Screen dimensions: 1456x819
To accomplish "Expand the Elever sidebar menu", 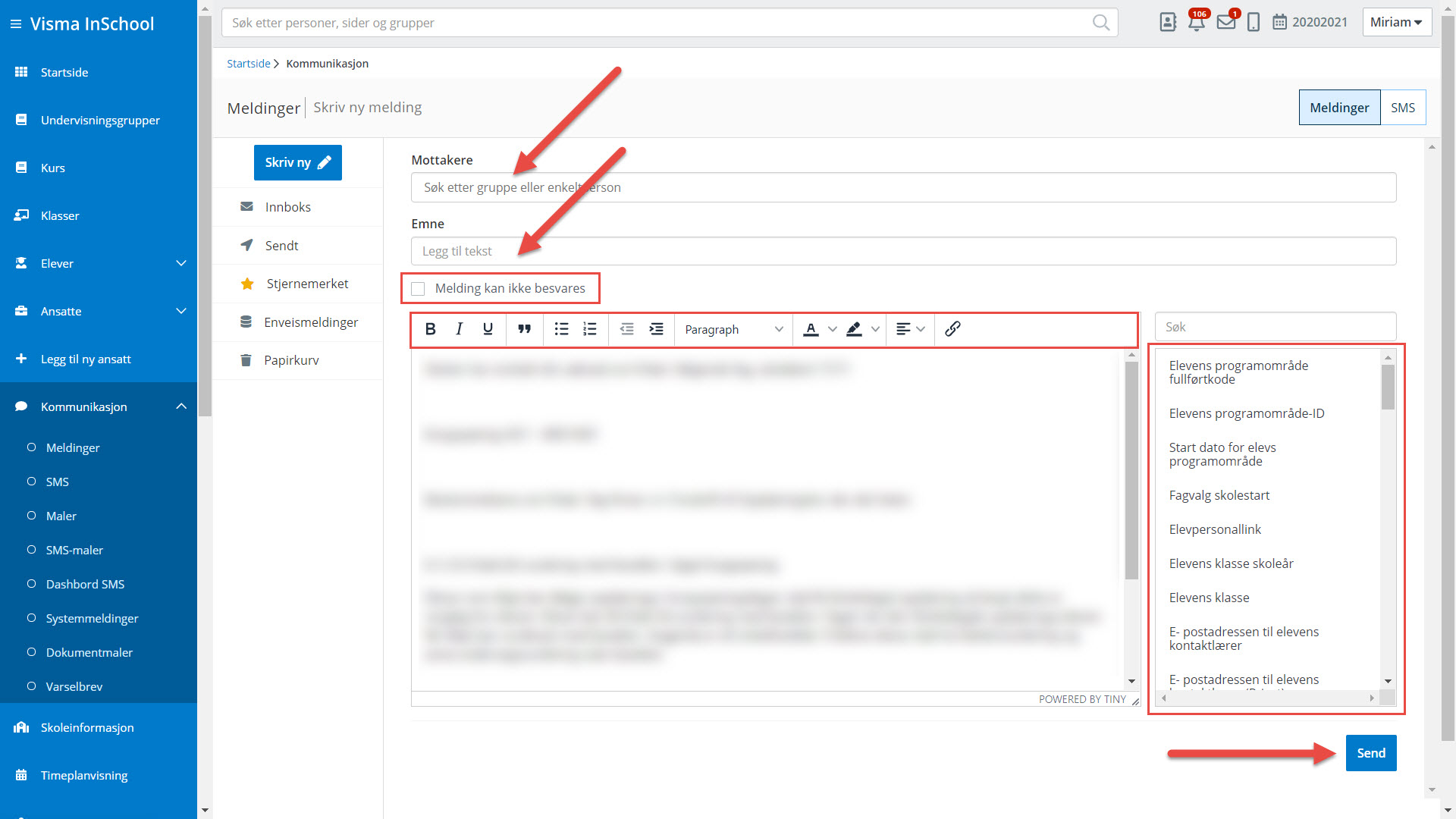I will point(180,263).
